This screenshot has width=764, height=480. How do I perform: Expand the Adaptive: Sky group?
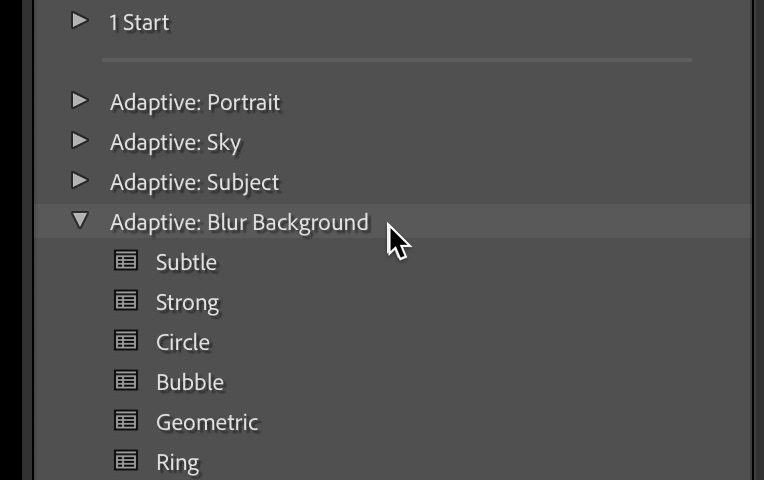click(x=80, y=141)
